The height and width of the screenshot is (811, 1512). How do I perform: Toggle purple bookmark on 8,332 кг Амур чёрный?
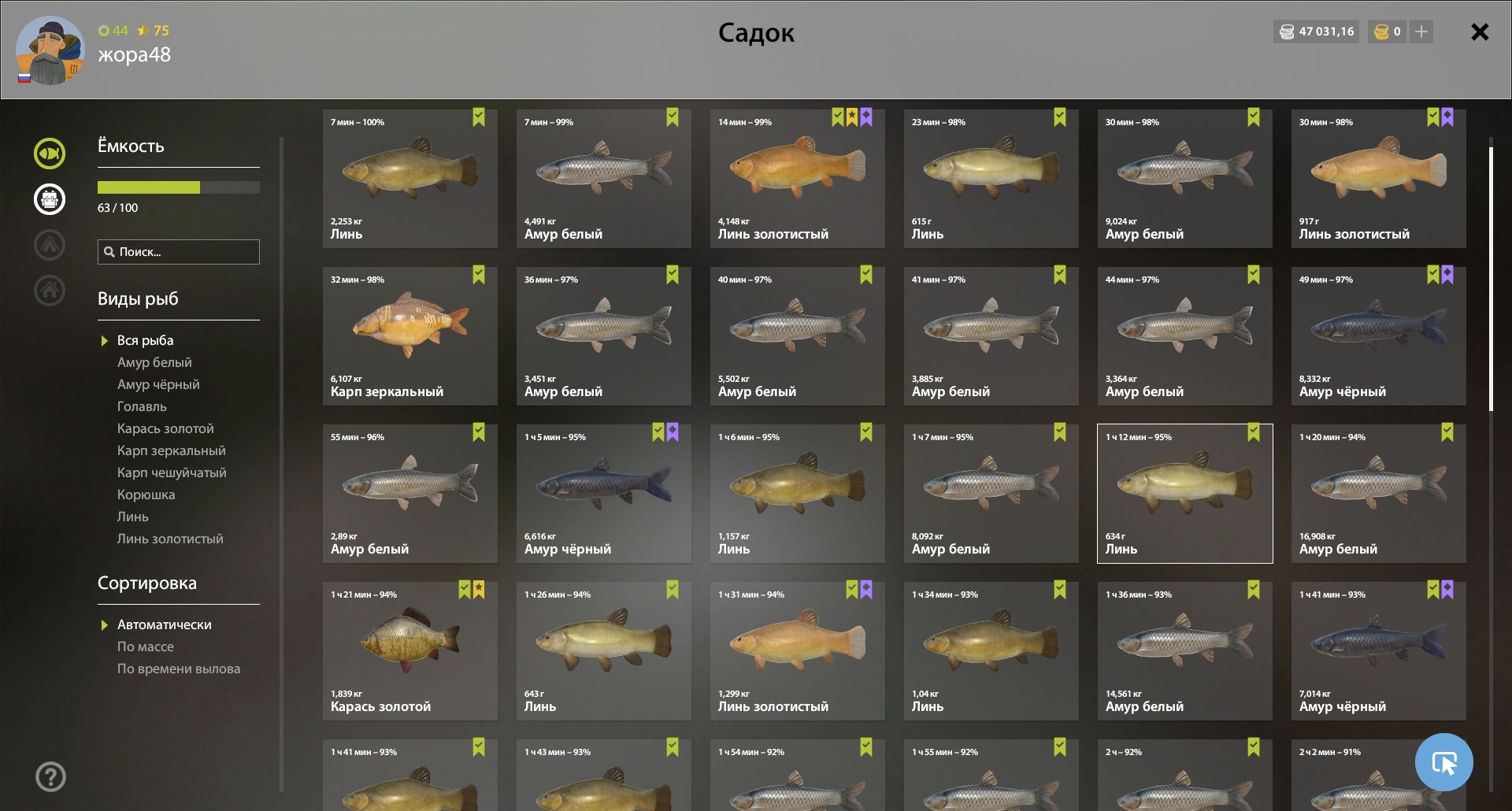pyautogui.click(x=1447, y=275)
